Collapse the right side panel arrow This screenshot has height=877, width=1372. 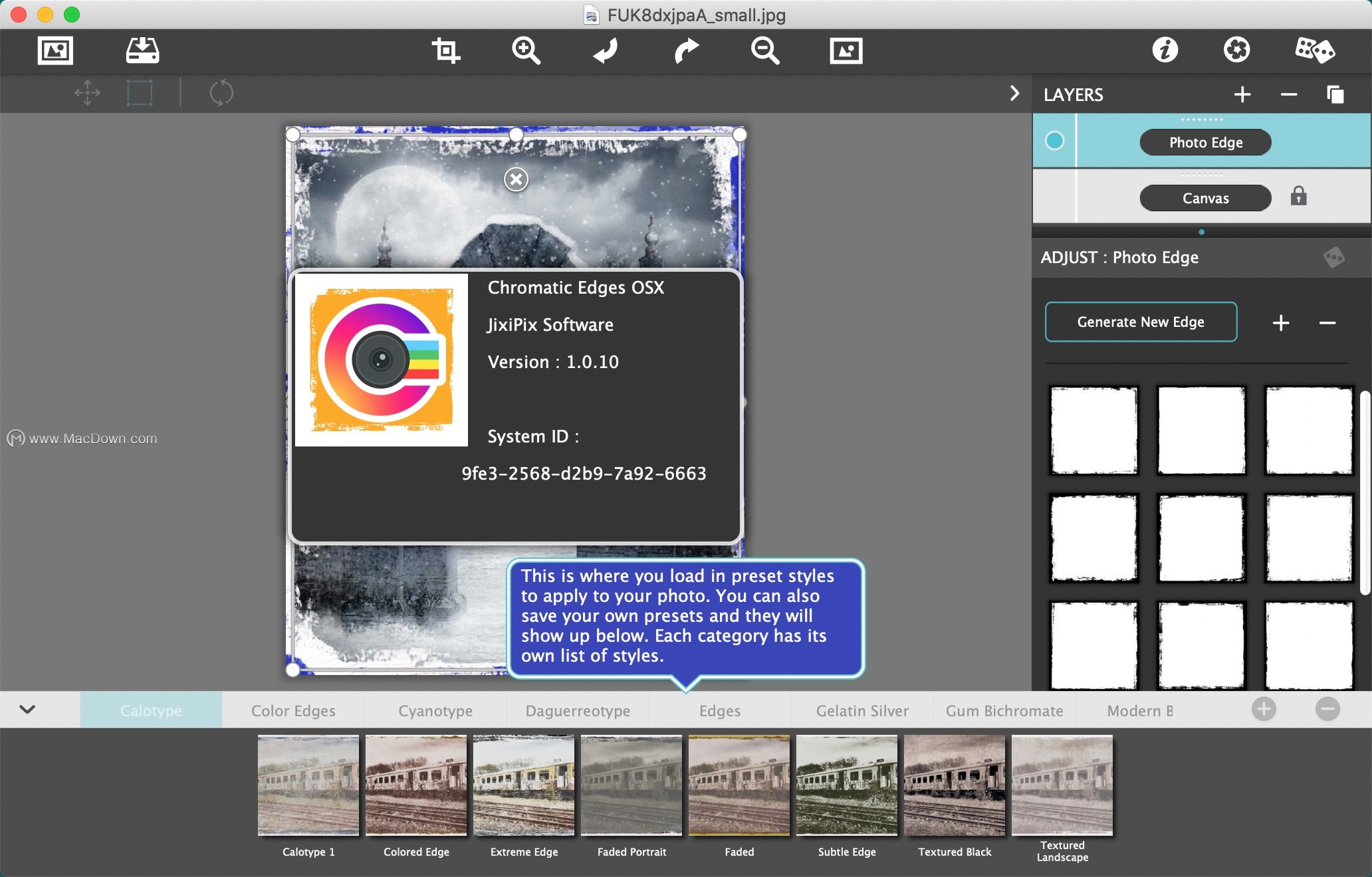coord(1014,93)
